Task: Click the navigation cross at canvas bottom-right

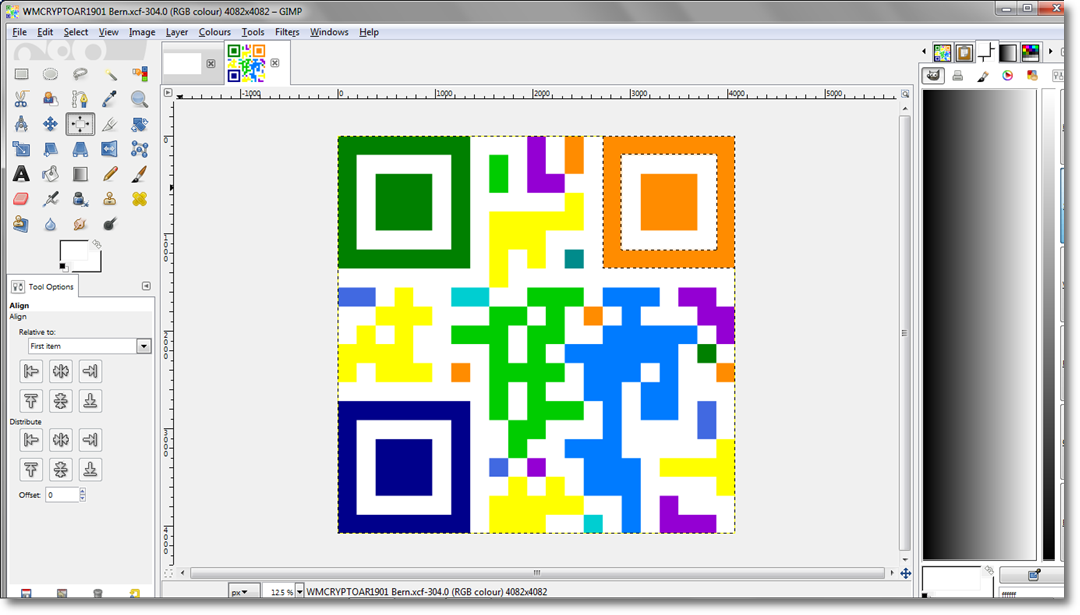Action: click(906, 573)
